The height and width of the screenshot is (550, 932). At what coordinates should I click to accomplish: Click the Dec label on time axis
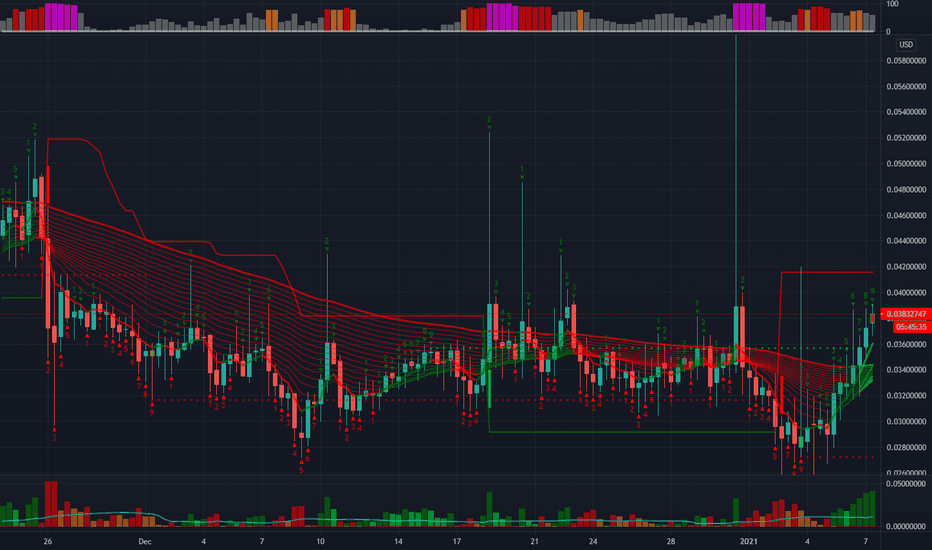[x=144, y=541]
